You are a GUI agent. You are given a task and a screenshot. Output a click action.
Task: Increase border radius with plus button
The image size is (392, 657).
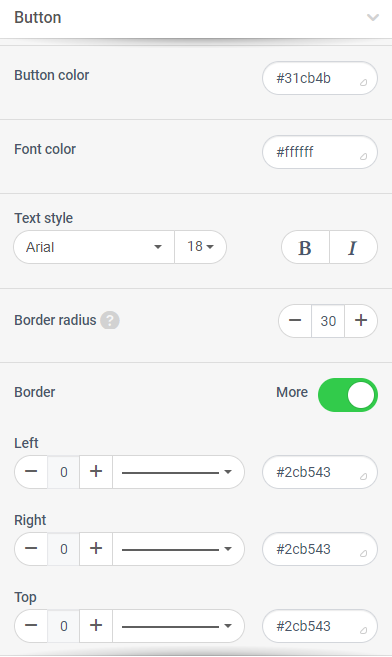tap(361, 321)
